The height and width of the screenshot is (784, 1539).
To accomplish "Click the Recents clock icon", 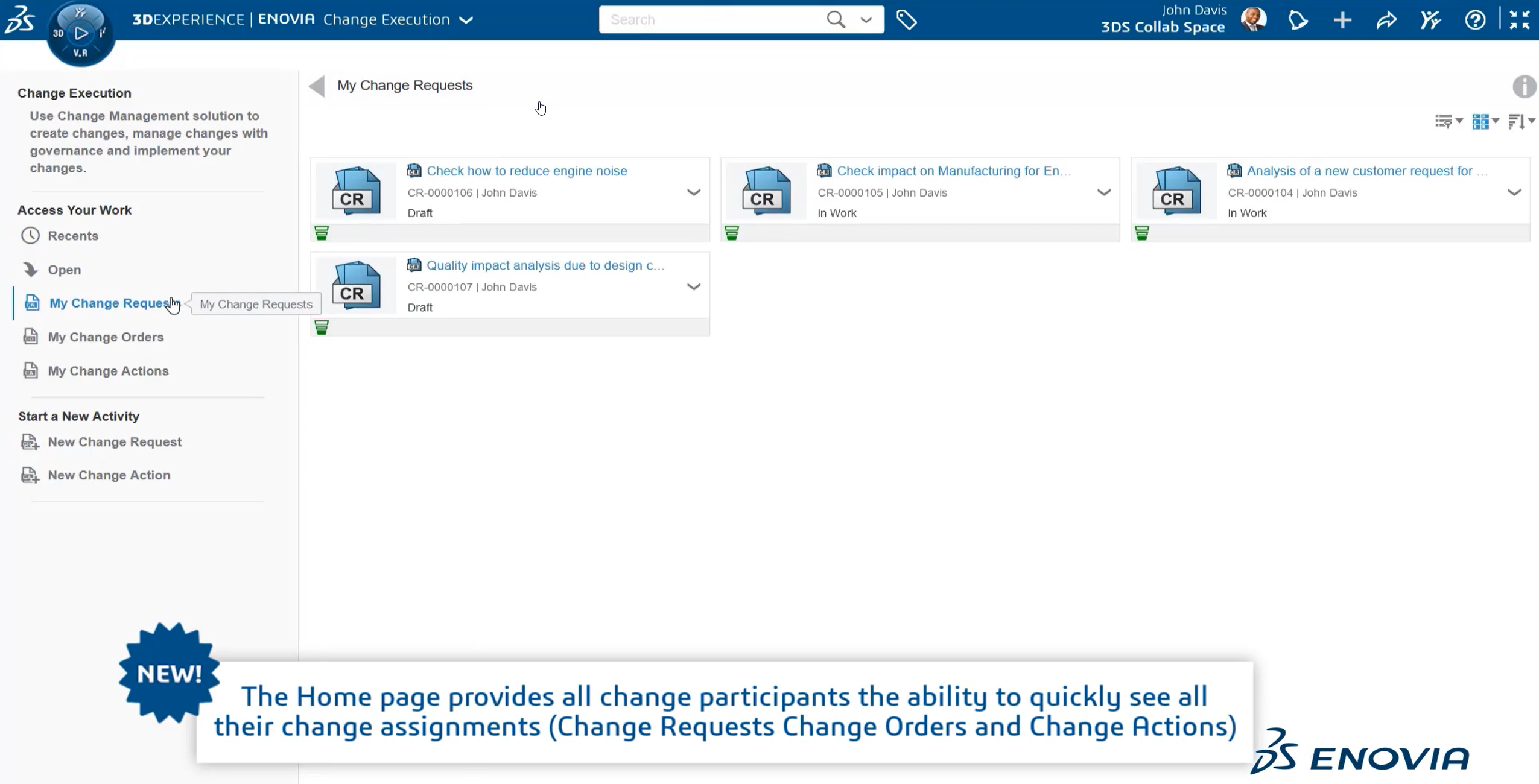I will pyautogui.click(x=30, y=235).
